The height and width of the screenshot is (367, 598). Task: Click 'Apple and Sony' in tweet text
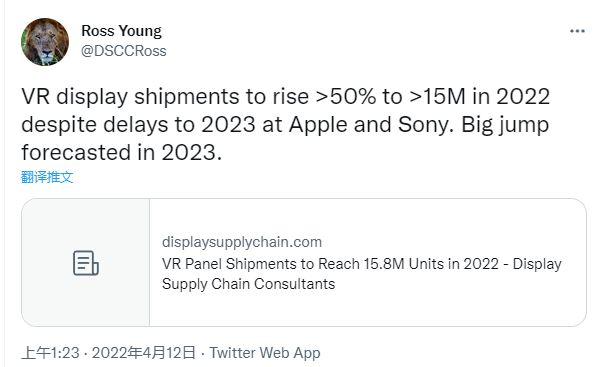371,124
